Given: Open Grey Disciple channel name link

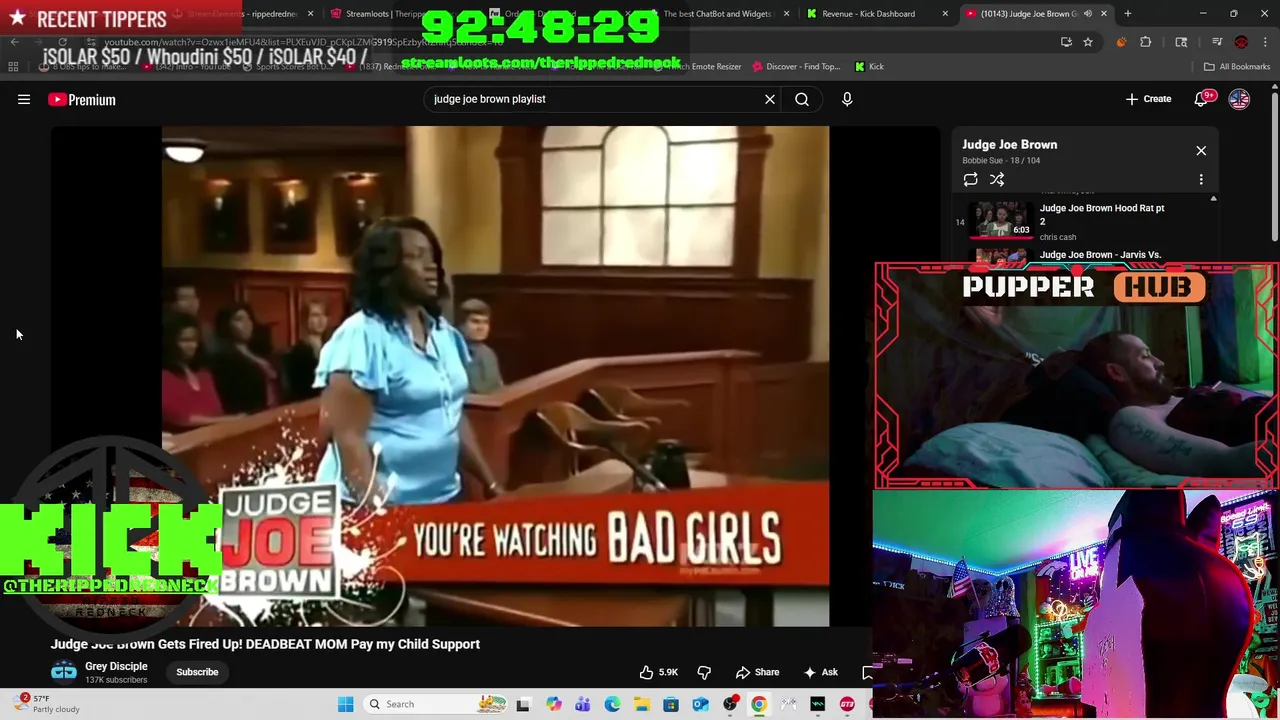Looking at the screenshot, I should (x=116, y=666).
